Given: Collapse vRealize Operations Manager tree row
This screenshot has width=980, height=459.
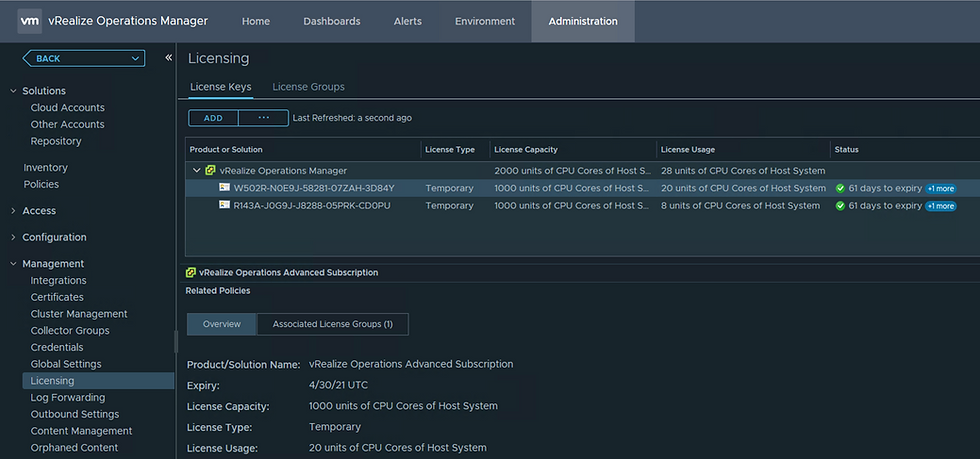Looking at the screenshot, I should [196, 170].
